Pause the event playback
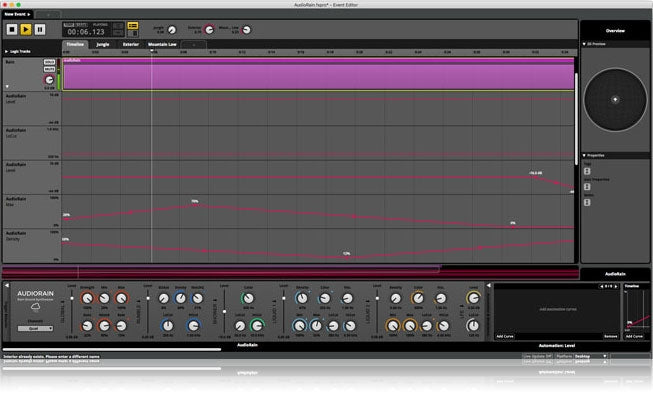653x395 pixels. point(40,29)
